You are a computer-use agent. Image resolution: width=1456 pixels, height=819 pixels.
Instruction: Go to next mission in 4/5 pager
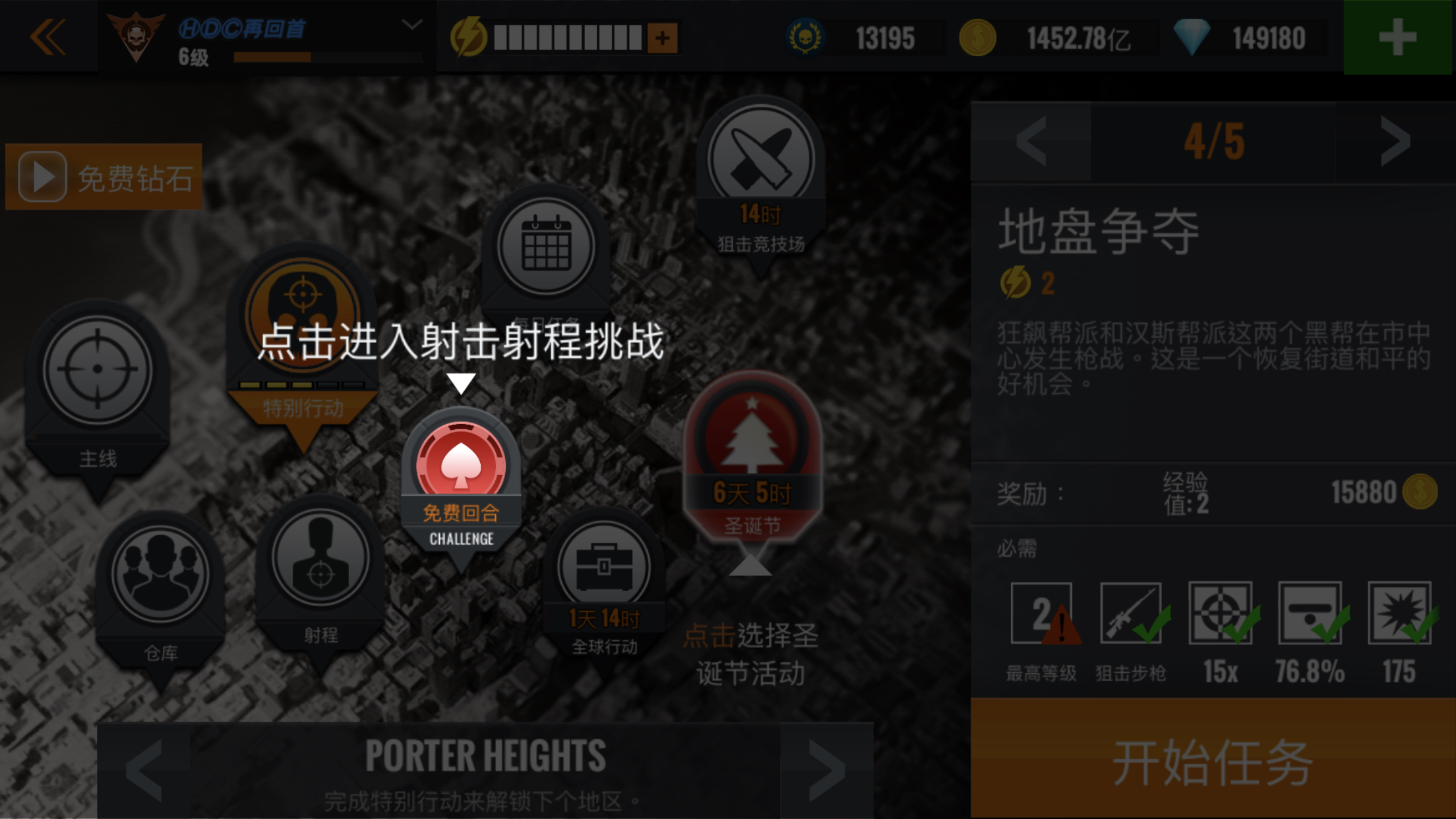tap(1395, 142)
